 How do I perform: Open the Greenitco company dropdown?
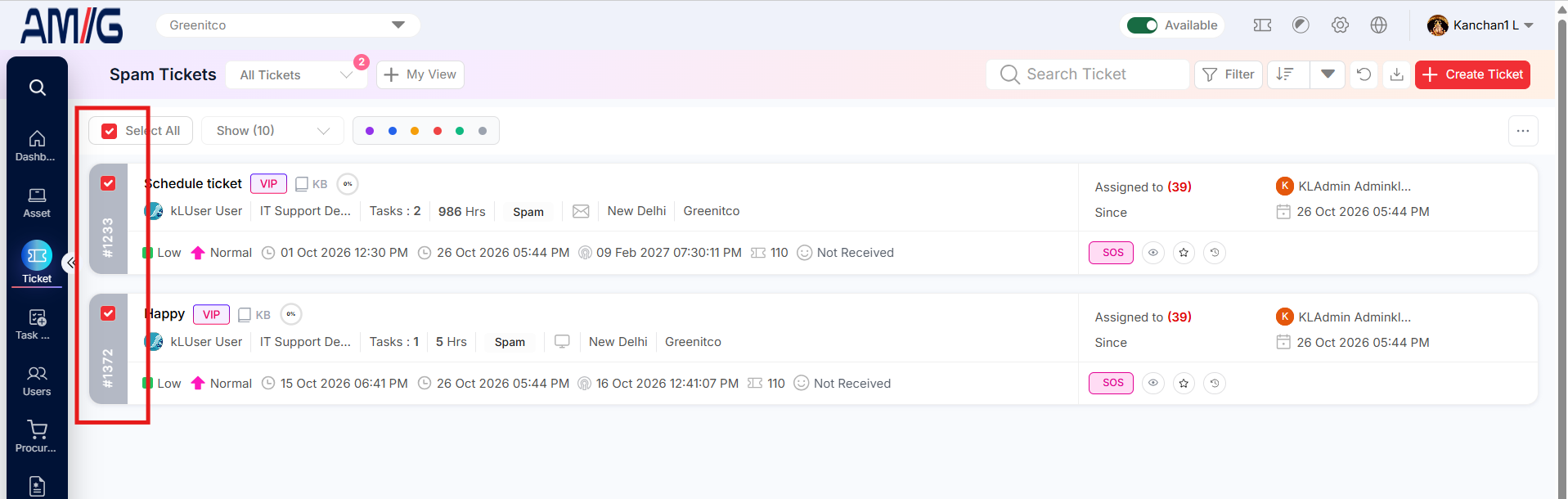point(288,25)
